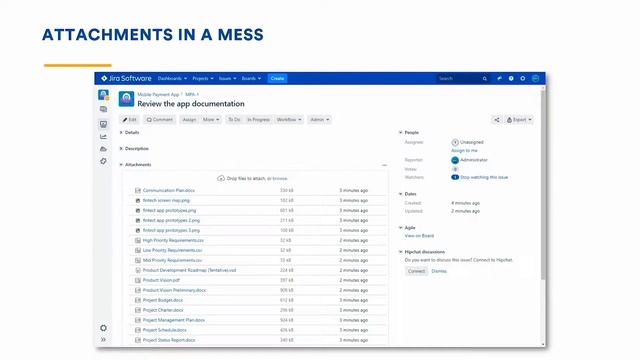Open Mobile Payment App breadcrumb link

(158, 94)
